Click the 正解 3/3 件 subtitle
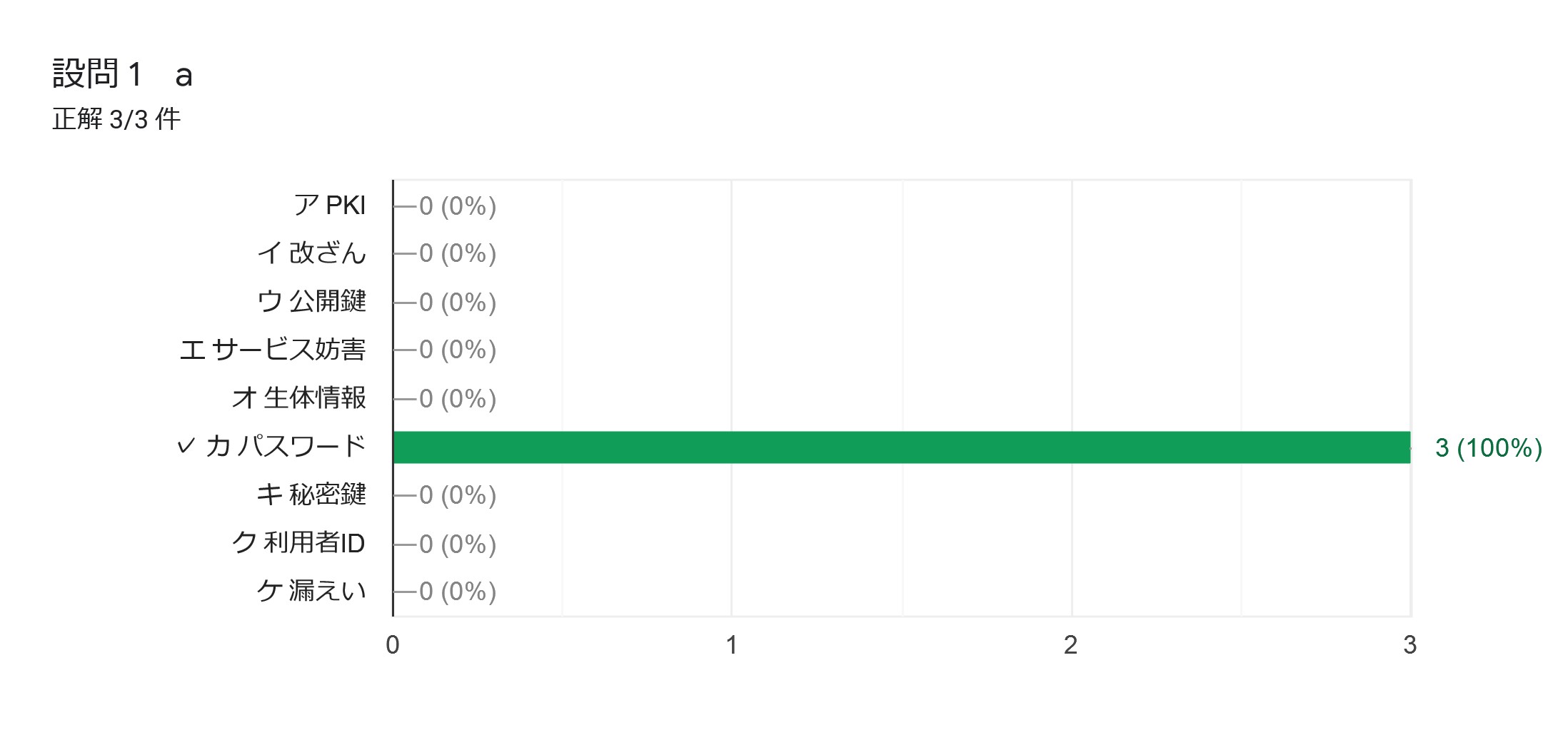Image resolution: width=1568 pixels, height=745 pixels. pos(116,119)
